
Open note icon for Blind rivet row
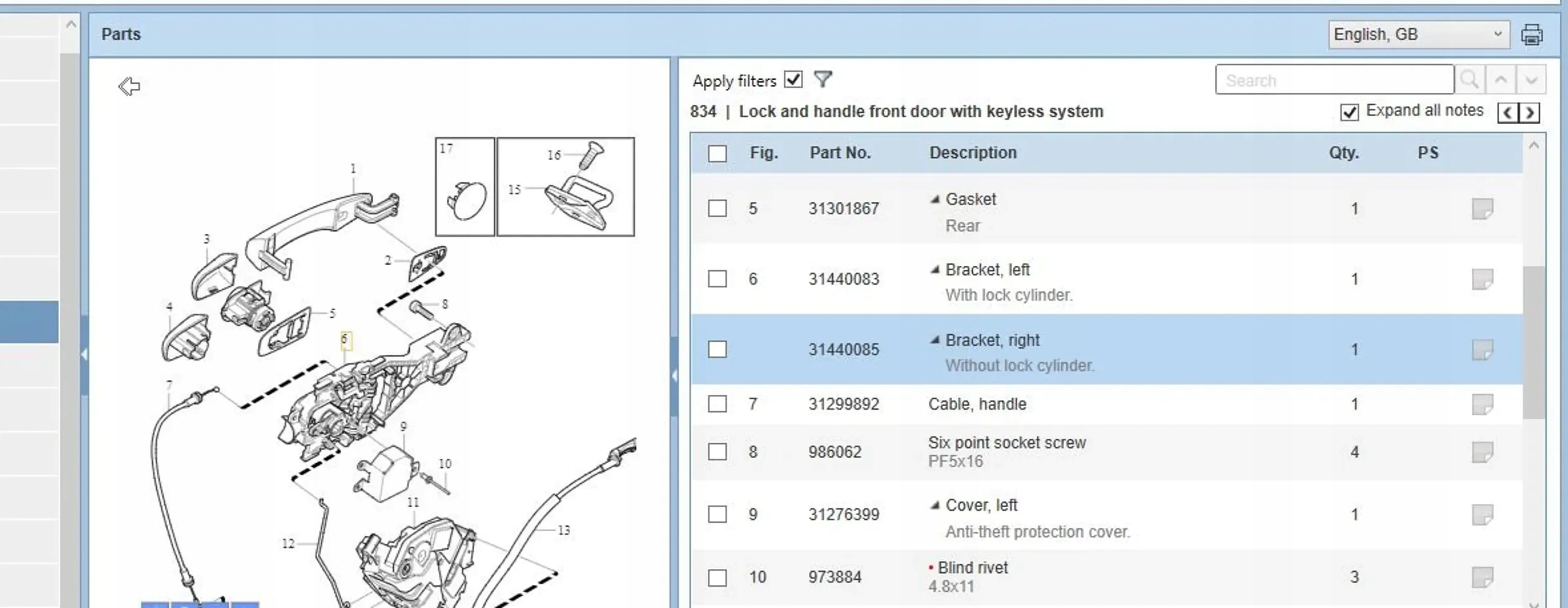tap(1482, 577)
